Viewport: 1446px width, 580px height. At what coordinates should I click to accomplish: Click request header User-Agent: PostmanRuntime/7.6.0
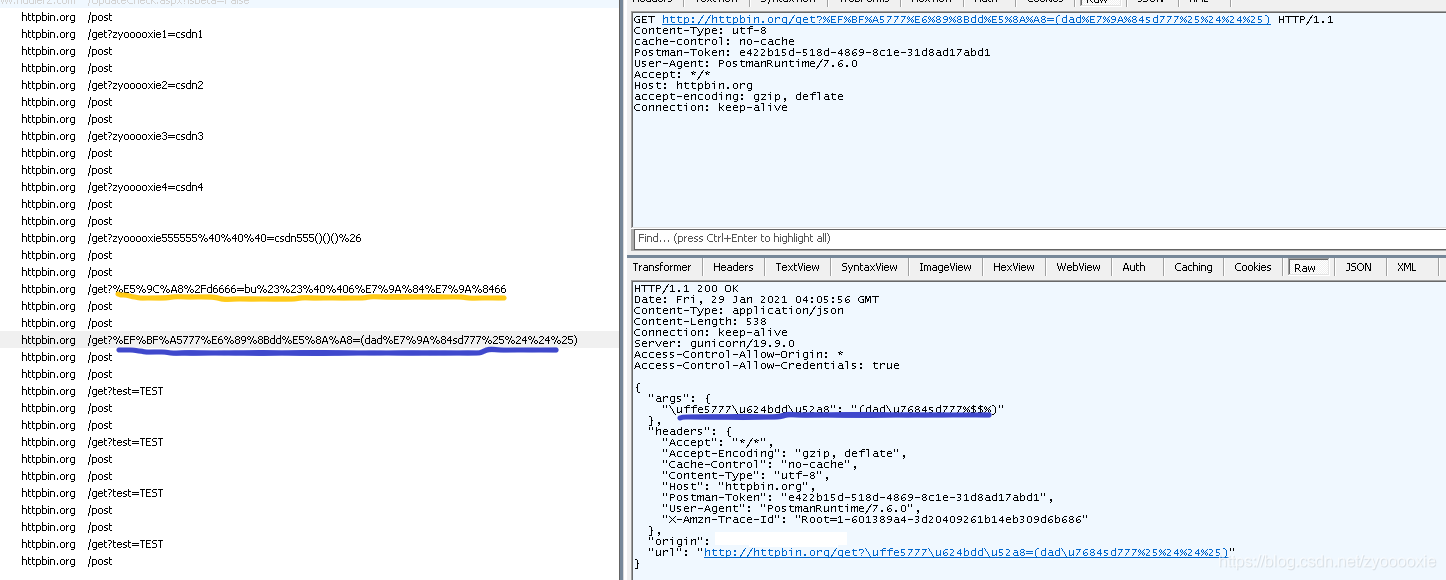click(x=745, y=63)
